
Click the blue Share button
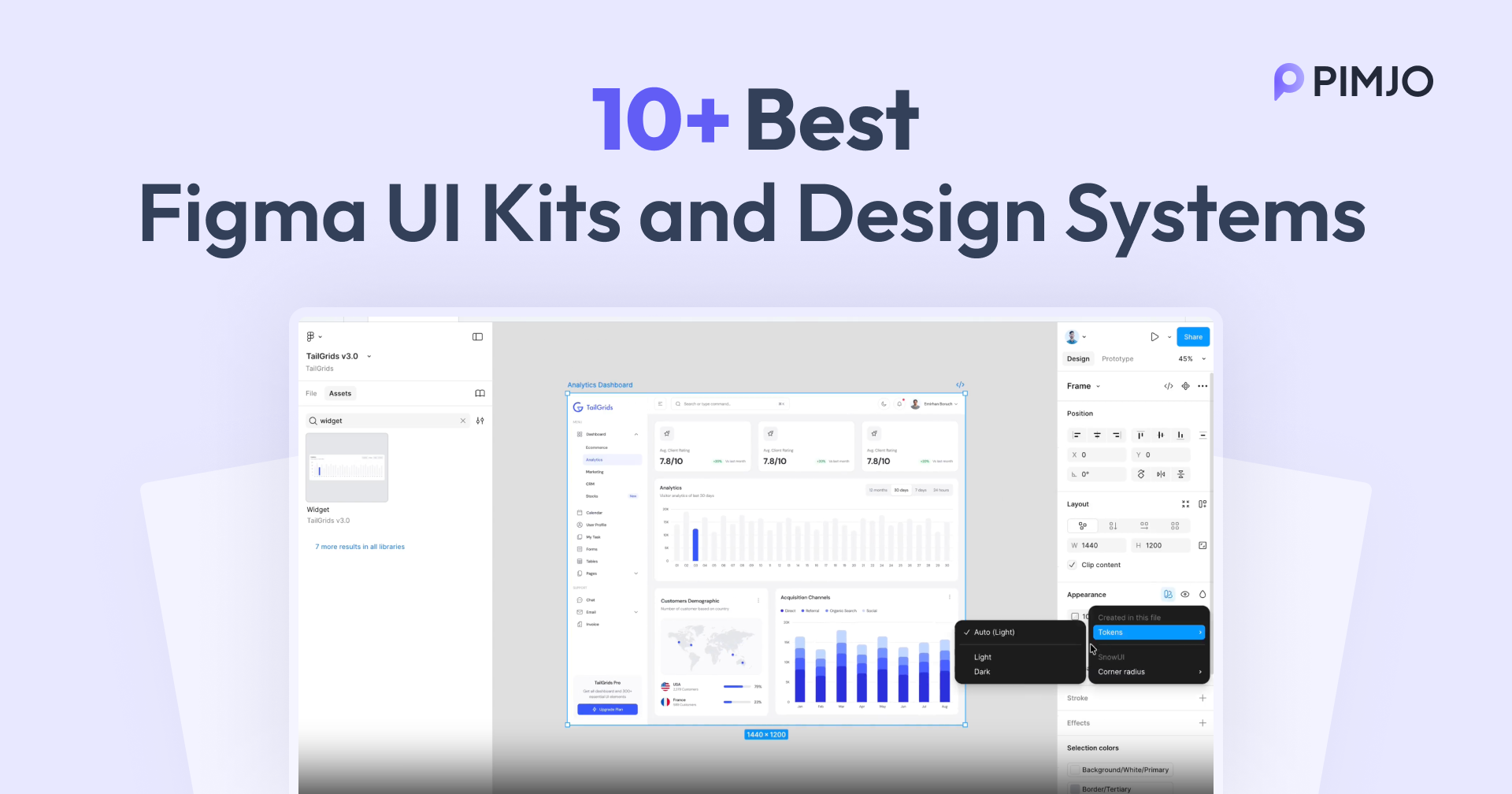(x=1193, y=336)
